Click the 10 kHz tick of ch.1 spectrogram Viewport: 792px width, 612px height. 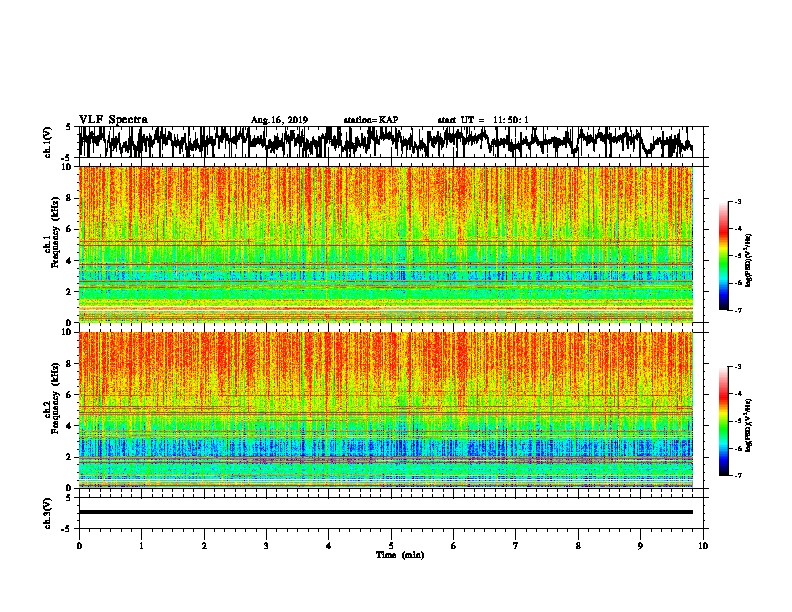67,167
